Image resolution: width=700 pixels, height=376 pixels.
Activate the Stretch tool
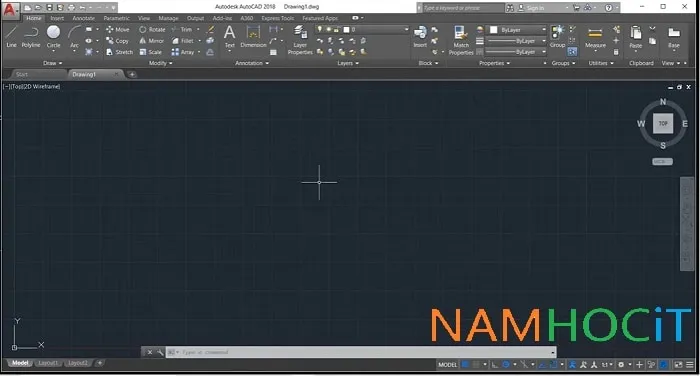click(x=120, y=52)
